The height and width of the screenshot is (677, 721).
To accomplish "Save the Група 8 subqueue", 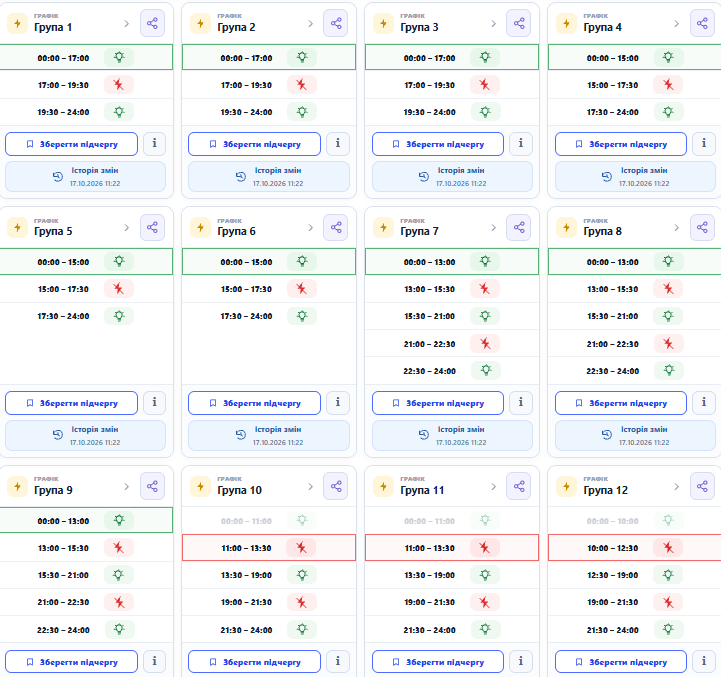I will point(621,403).
